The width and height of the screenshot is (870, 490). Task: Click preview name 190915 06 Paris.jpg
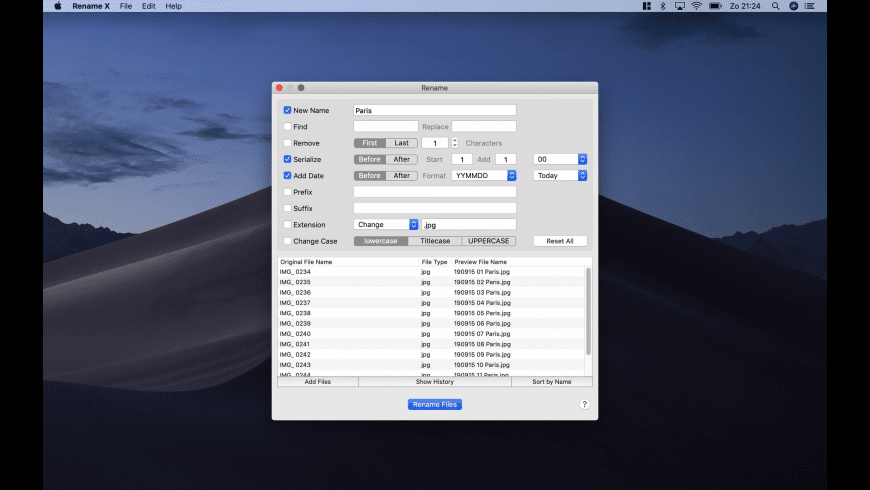(x=482, y=324)
